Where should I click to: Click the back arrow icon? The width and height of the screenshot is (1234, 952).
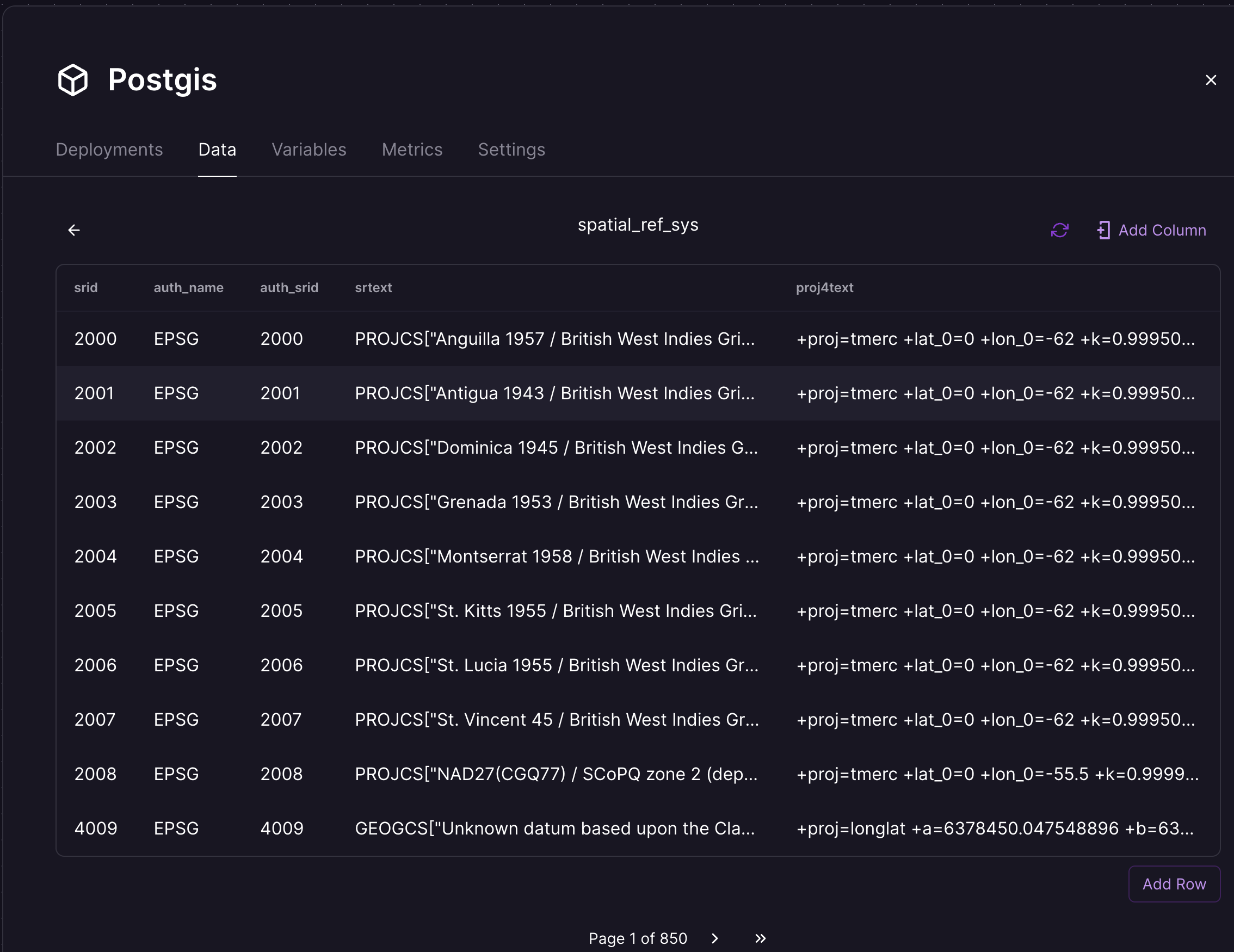(x=74, y=231)
